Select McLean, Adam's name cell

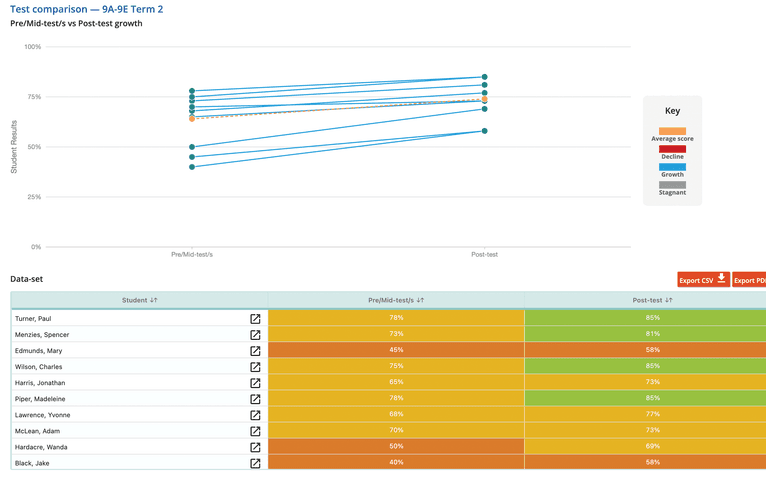pyautogui.click(x=139, y=431)
